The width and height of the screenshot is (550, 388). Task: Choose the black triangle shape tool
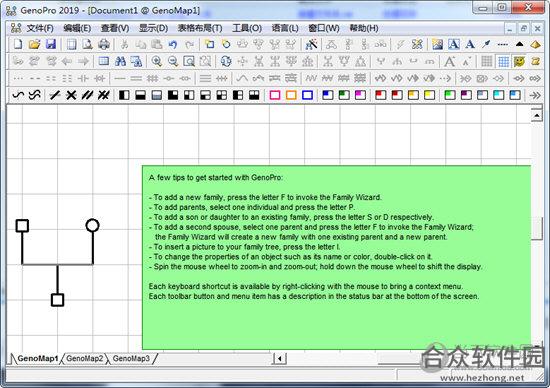click(519, 45)
